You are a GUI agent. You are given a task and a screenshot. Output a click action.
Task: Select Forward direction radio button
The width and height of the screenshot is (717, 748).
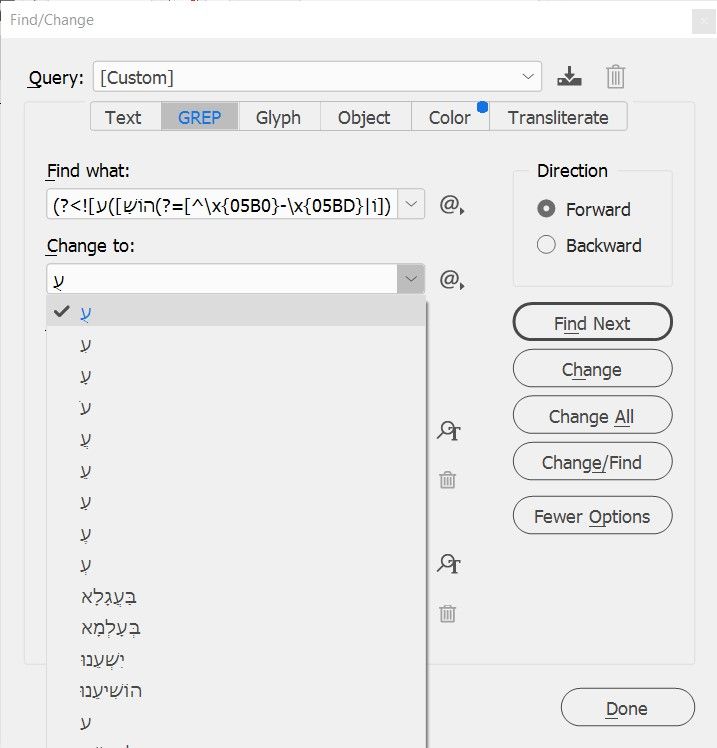click(x=546, y=209)
